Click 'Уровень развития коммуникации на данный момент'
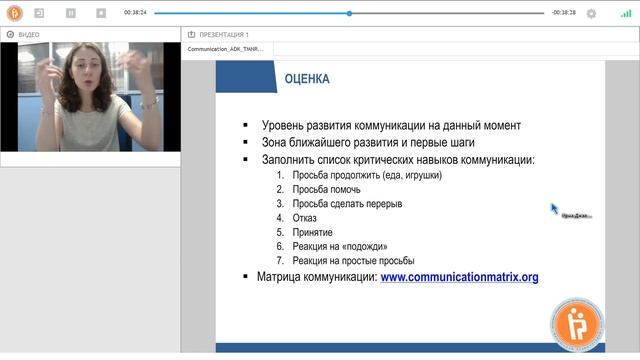This screenshot has height=360, width=640. (x=391, y=125)
